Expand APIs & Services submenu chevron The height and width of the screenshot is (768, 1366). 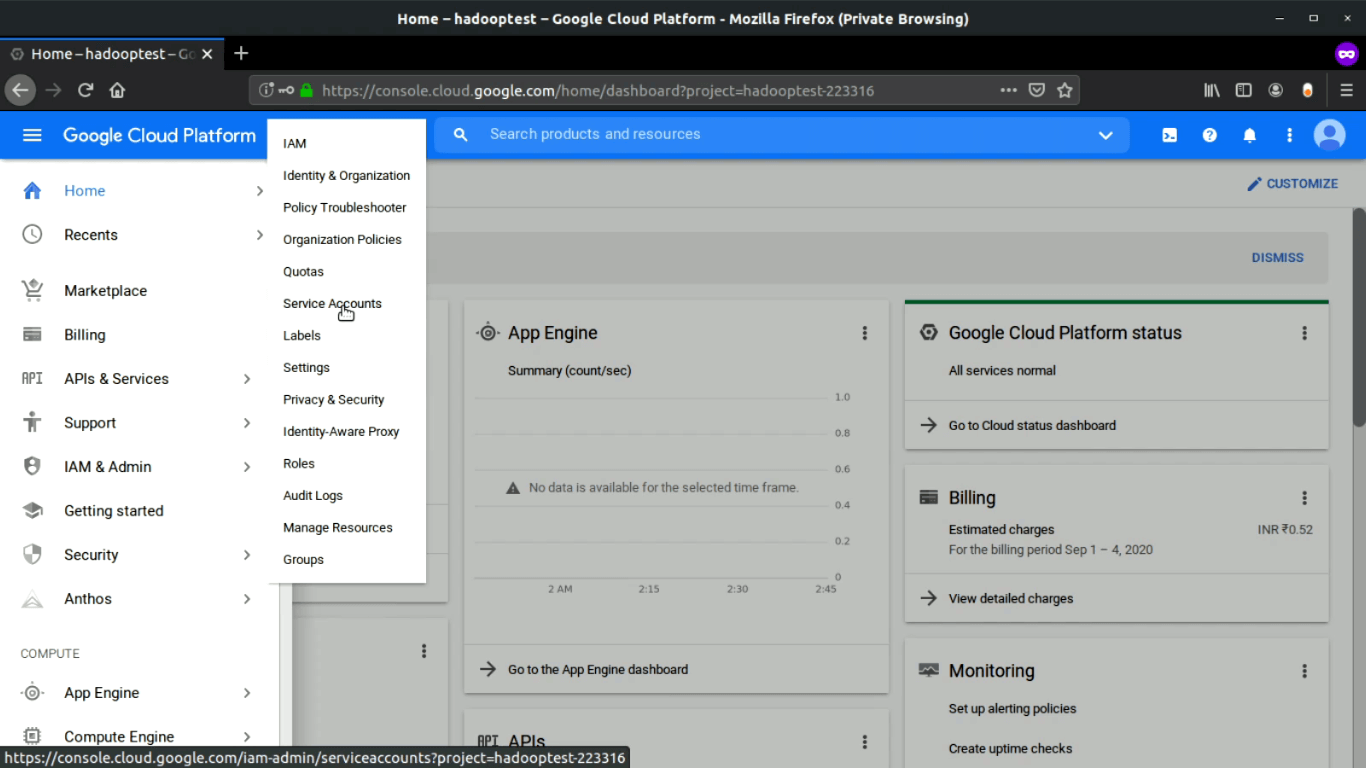pos(247,379)
